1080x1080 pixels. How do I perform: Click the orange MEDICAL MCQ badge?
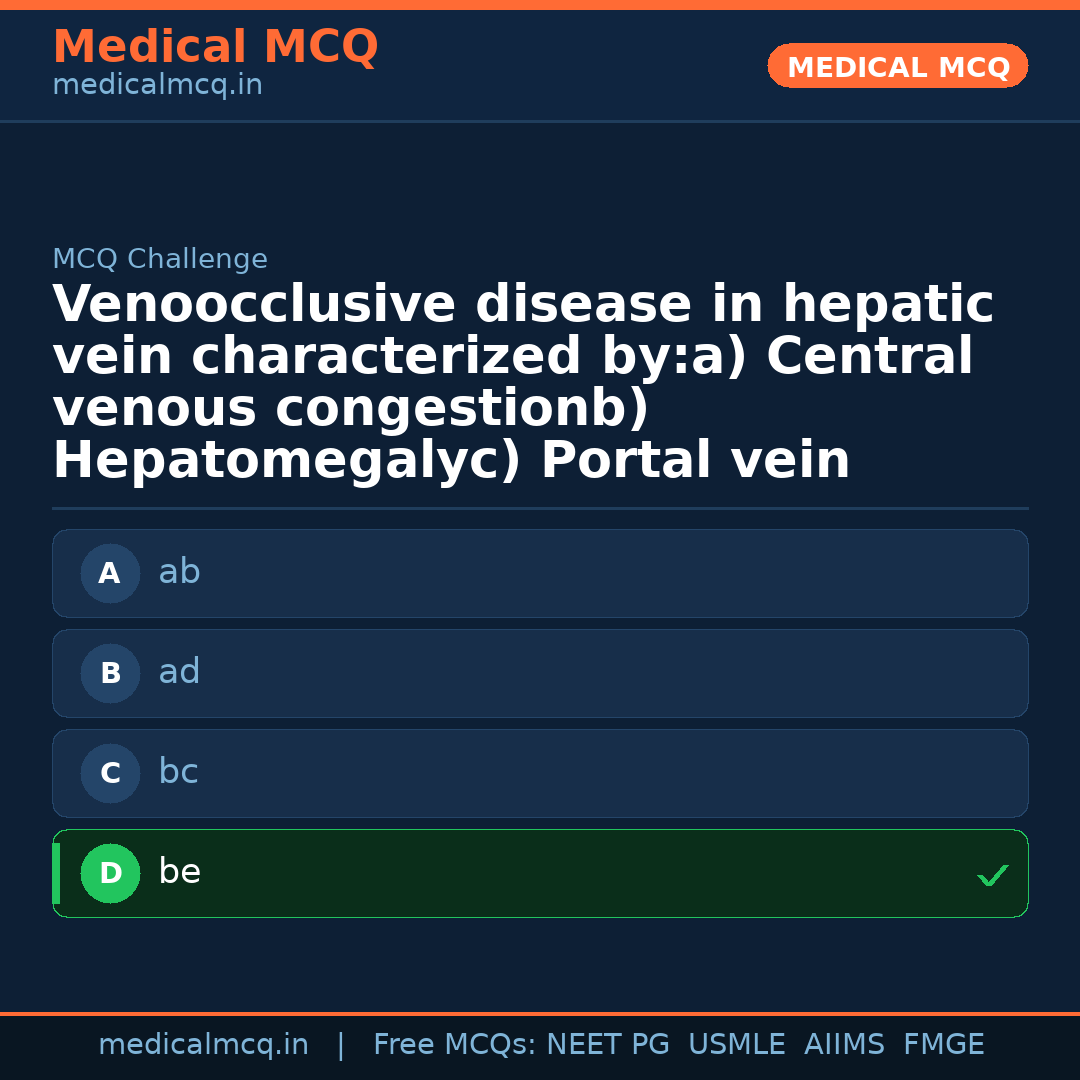click(898, 66)
